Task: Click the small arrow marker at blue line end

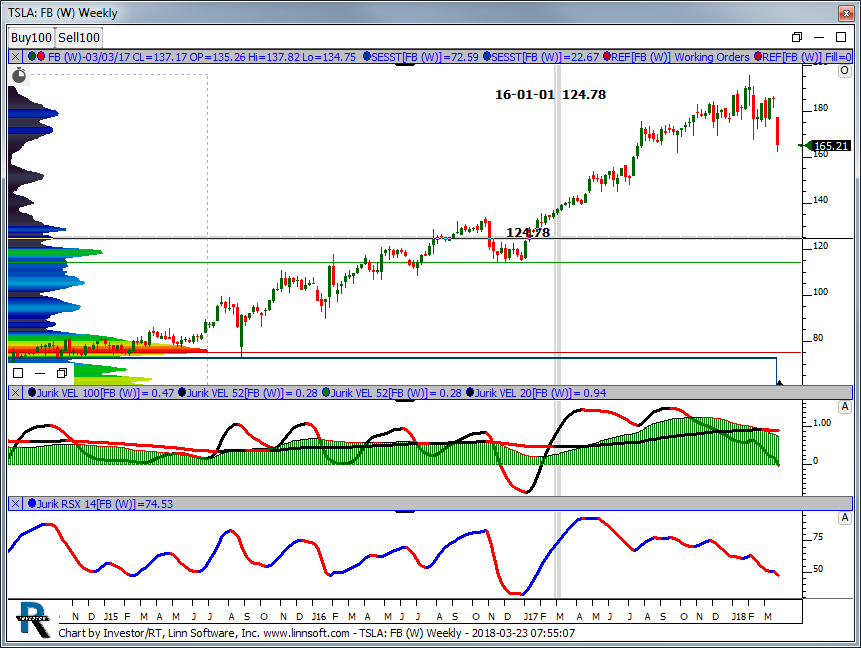Action: pos(779,383)
